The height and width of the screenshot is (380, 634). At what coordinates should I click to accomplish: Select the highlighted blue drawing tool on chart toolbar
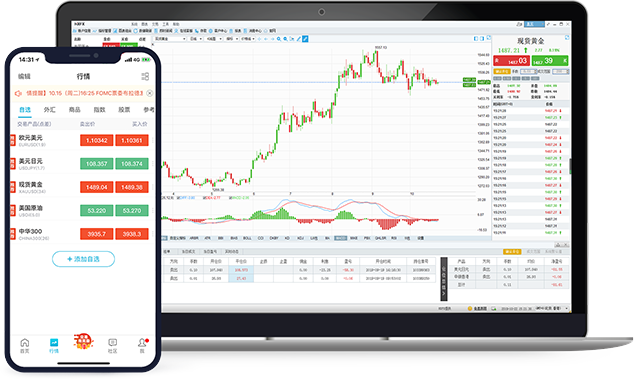coord(305,39)
